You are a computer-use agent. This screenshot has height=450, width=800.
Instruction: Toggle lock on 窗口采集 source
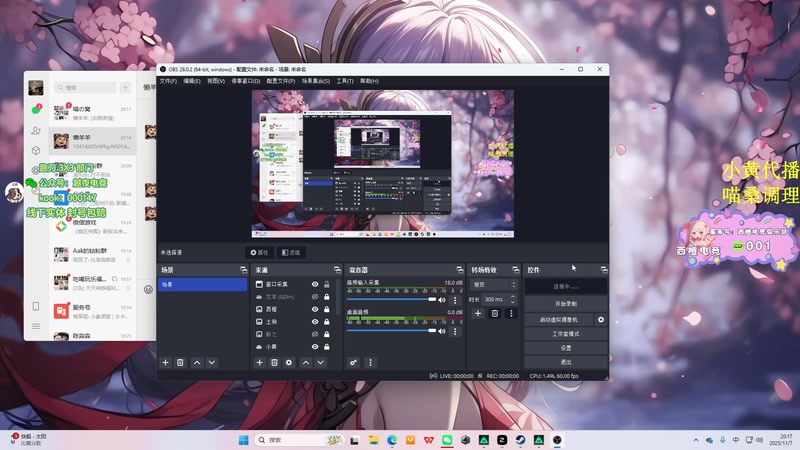(327, 284)
